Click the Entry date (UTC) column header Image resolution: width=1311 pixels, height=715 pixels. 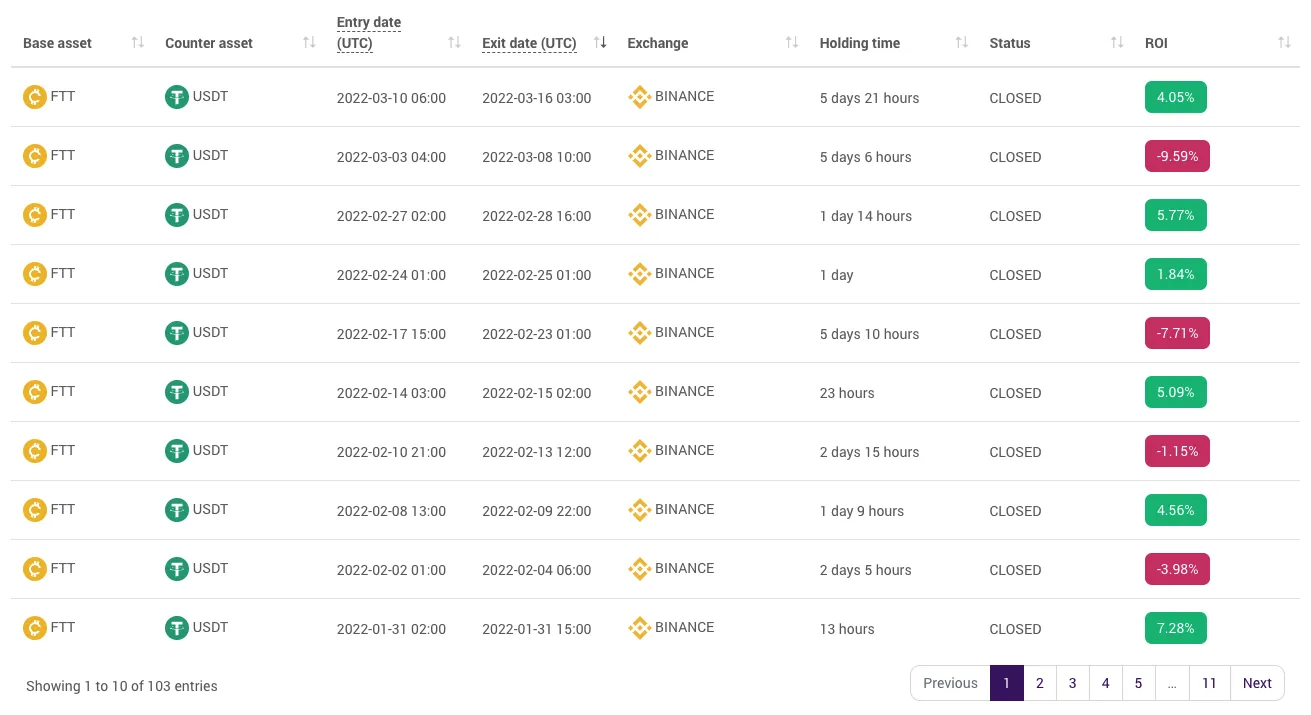369,32
